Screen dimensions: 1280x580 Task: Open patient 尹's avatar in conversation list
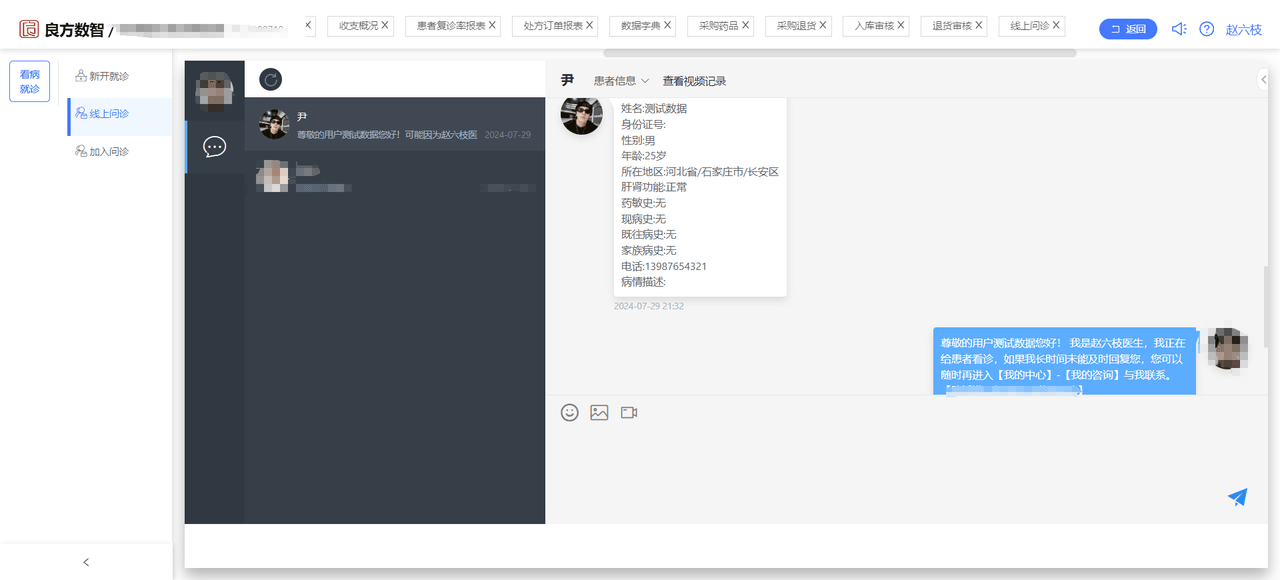pyautogui.click(x=274, y=124)
